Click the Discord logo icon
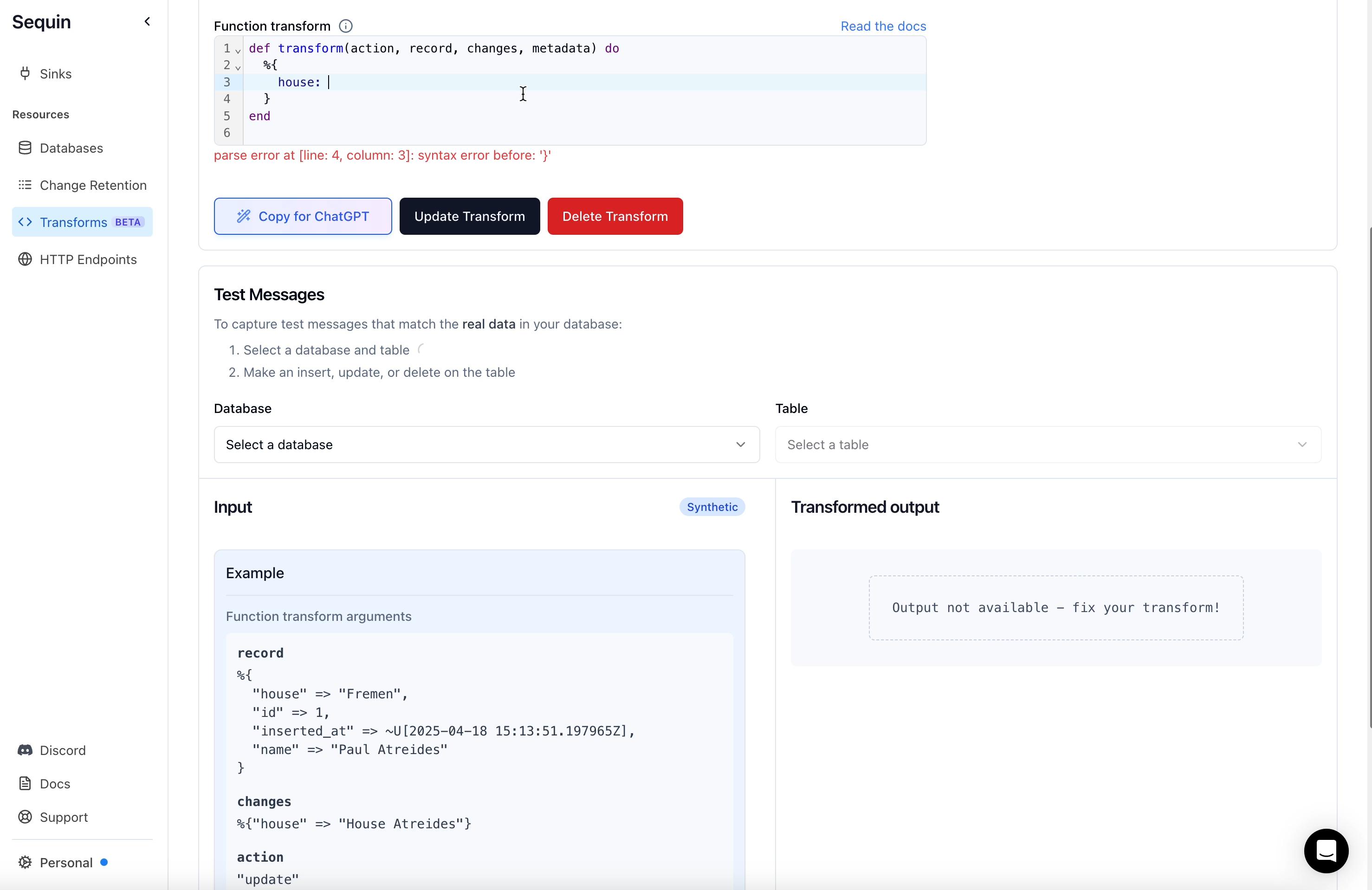The width and height of the screenshot is (1372, 890). (25, 750)
